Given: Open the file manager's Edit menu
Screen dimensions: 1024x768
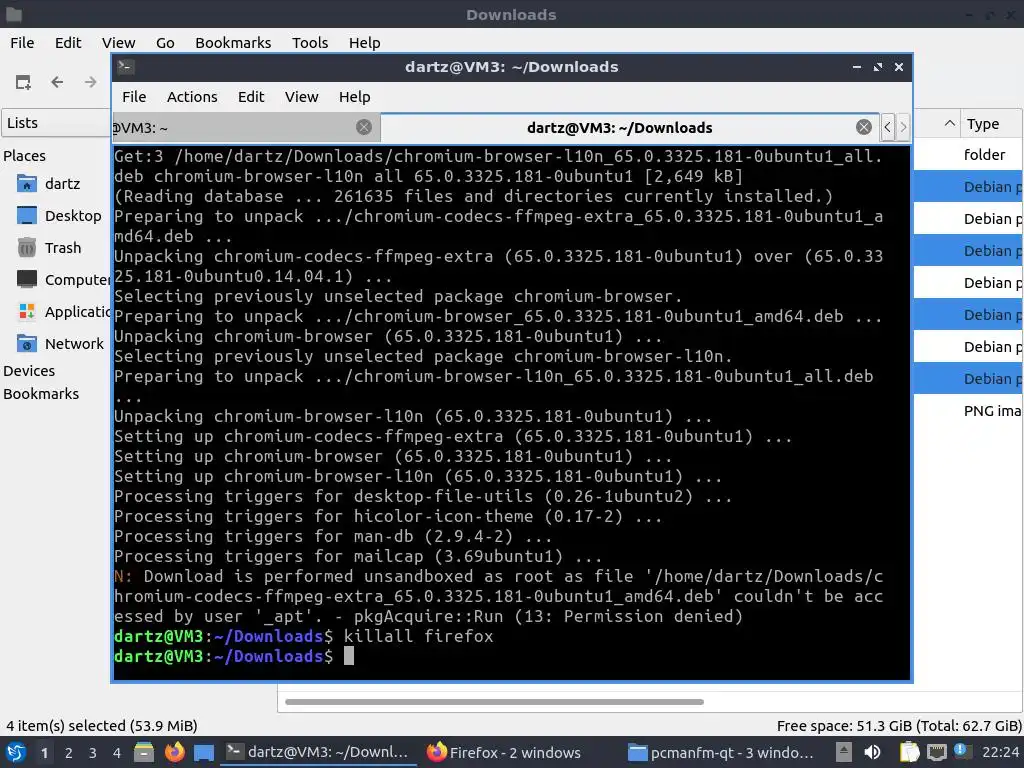Looking at the screenshot, I should coord(68,42).
